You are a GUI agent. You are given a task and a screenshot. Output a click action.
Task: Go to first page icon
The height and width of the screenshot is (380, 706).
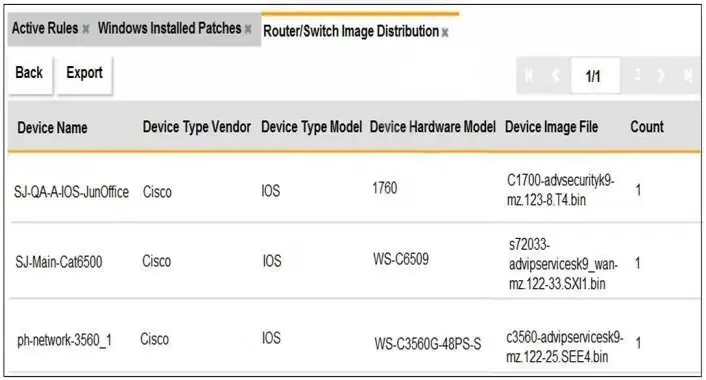pyautogui.click(x=529, y=75)
